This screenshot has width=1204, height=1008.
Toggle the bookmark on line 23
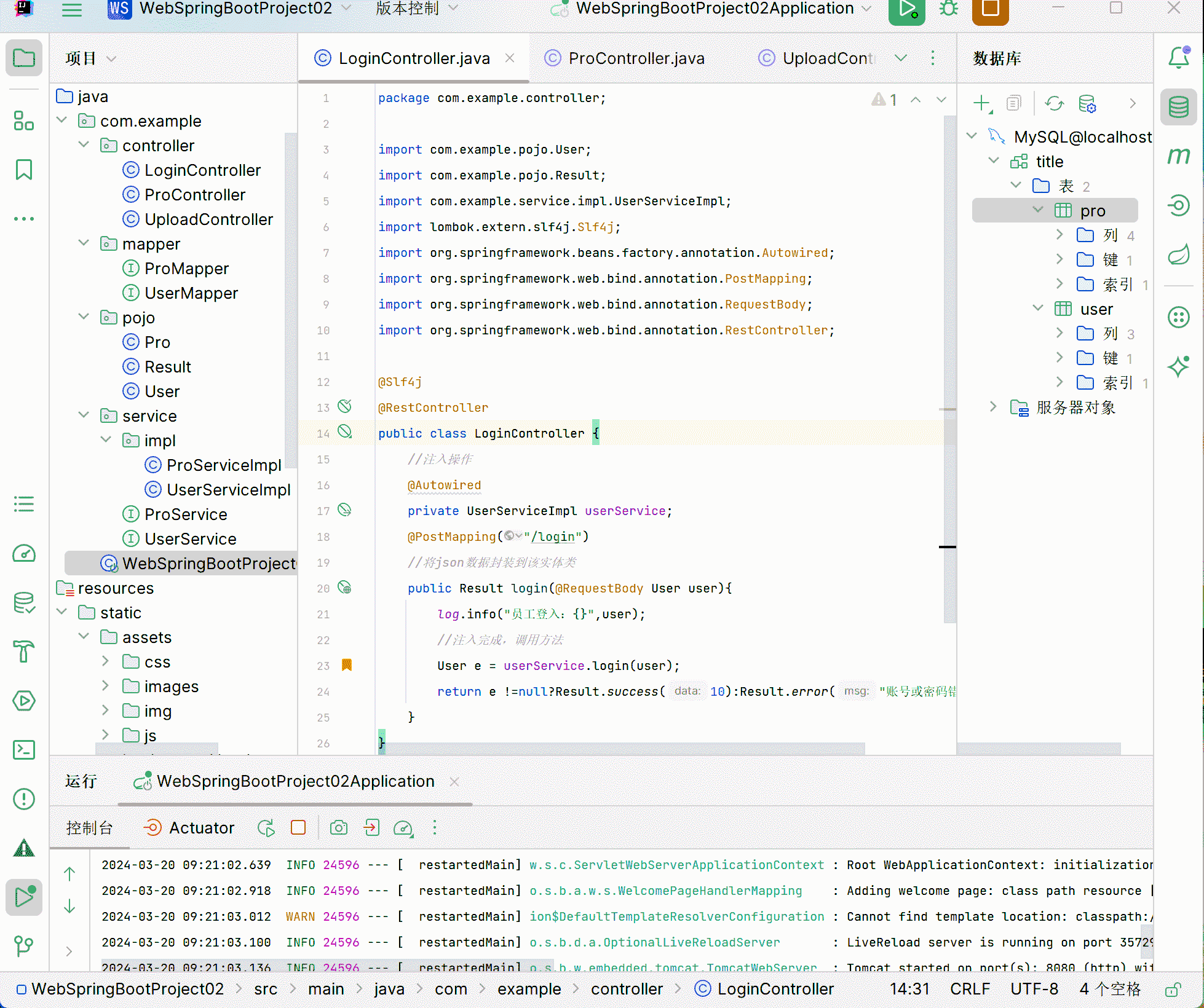[x=346, y=665]
